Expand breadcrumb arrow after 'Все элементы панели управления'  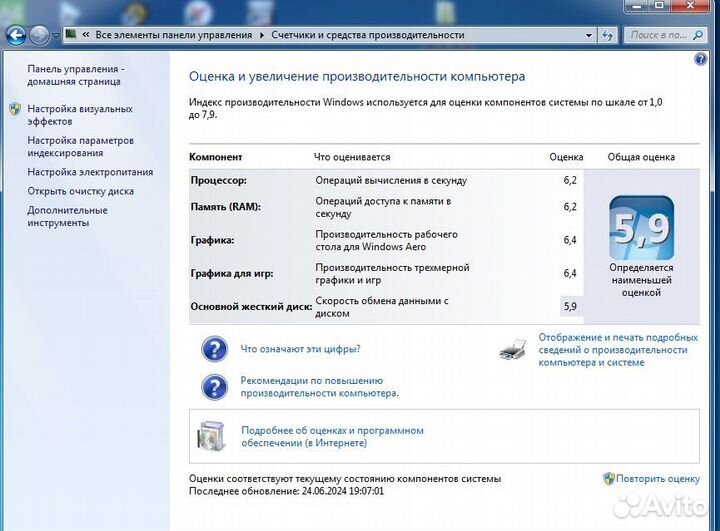262,35
